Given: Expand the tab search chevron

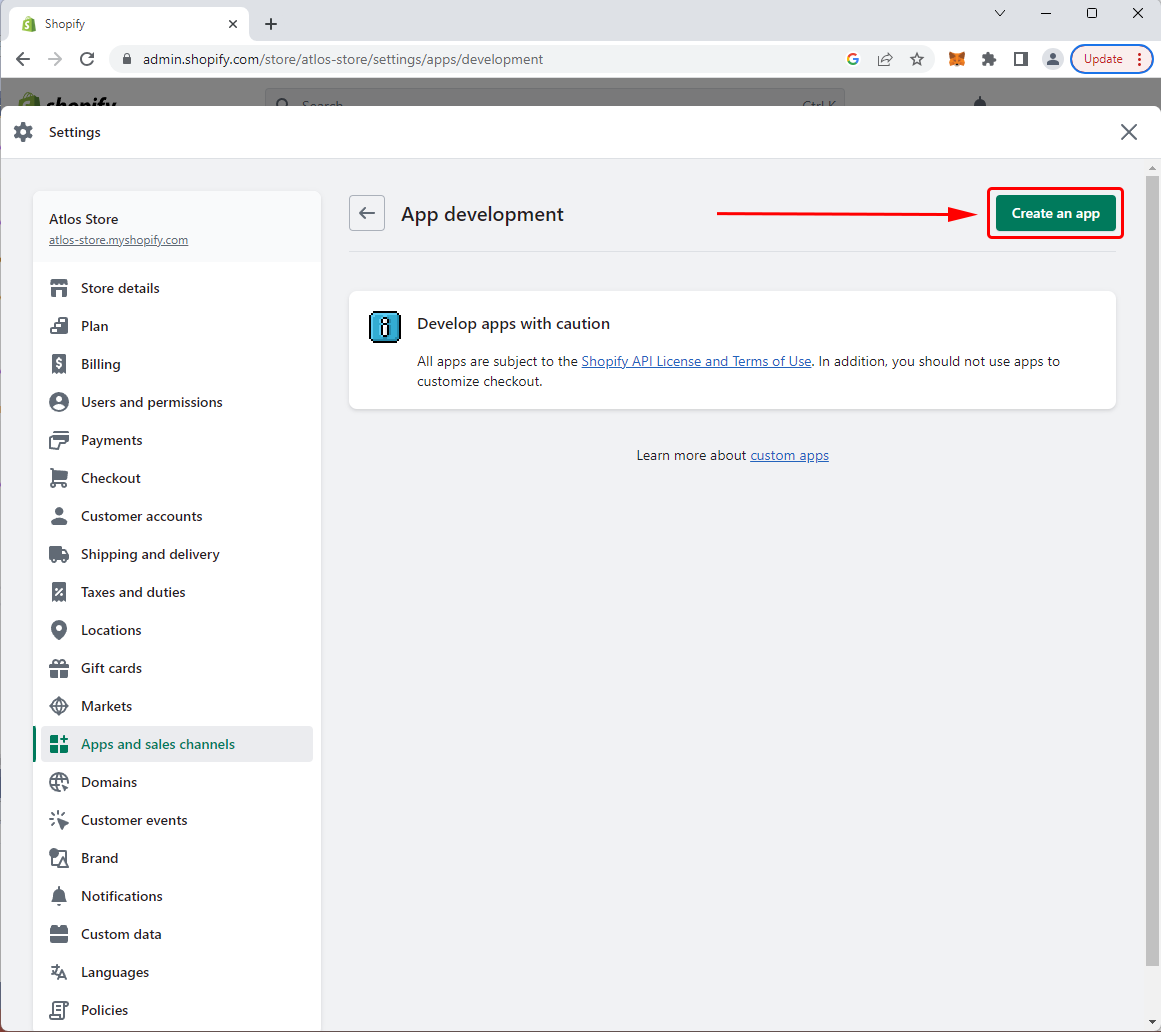Looking at the screenshot, I should (1000, 13).
